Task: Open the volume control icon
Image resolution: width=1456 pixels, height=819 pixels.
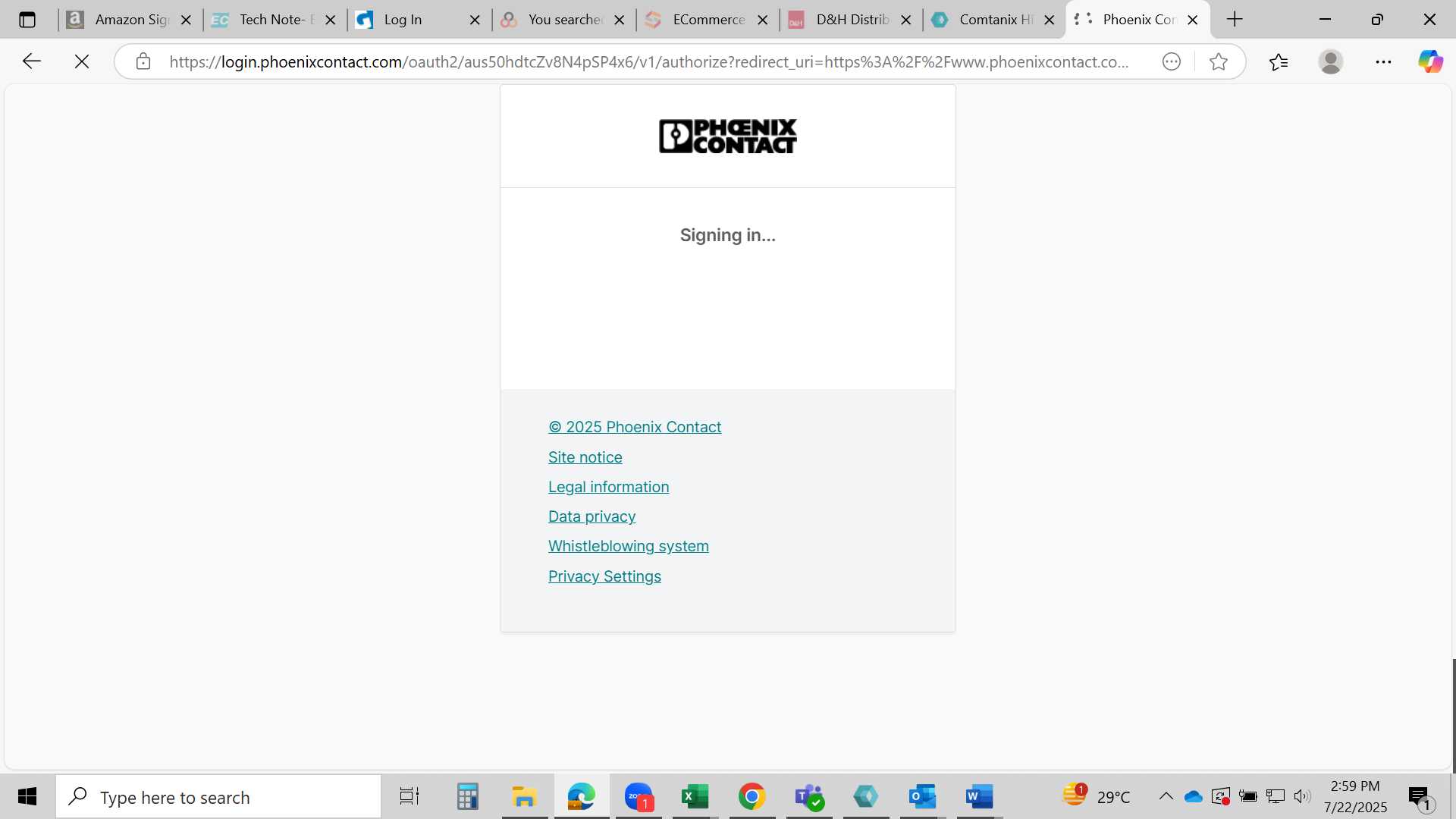Action: coord(1303,796)
